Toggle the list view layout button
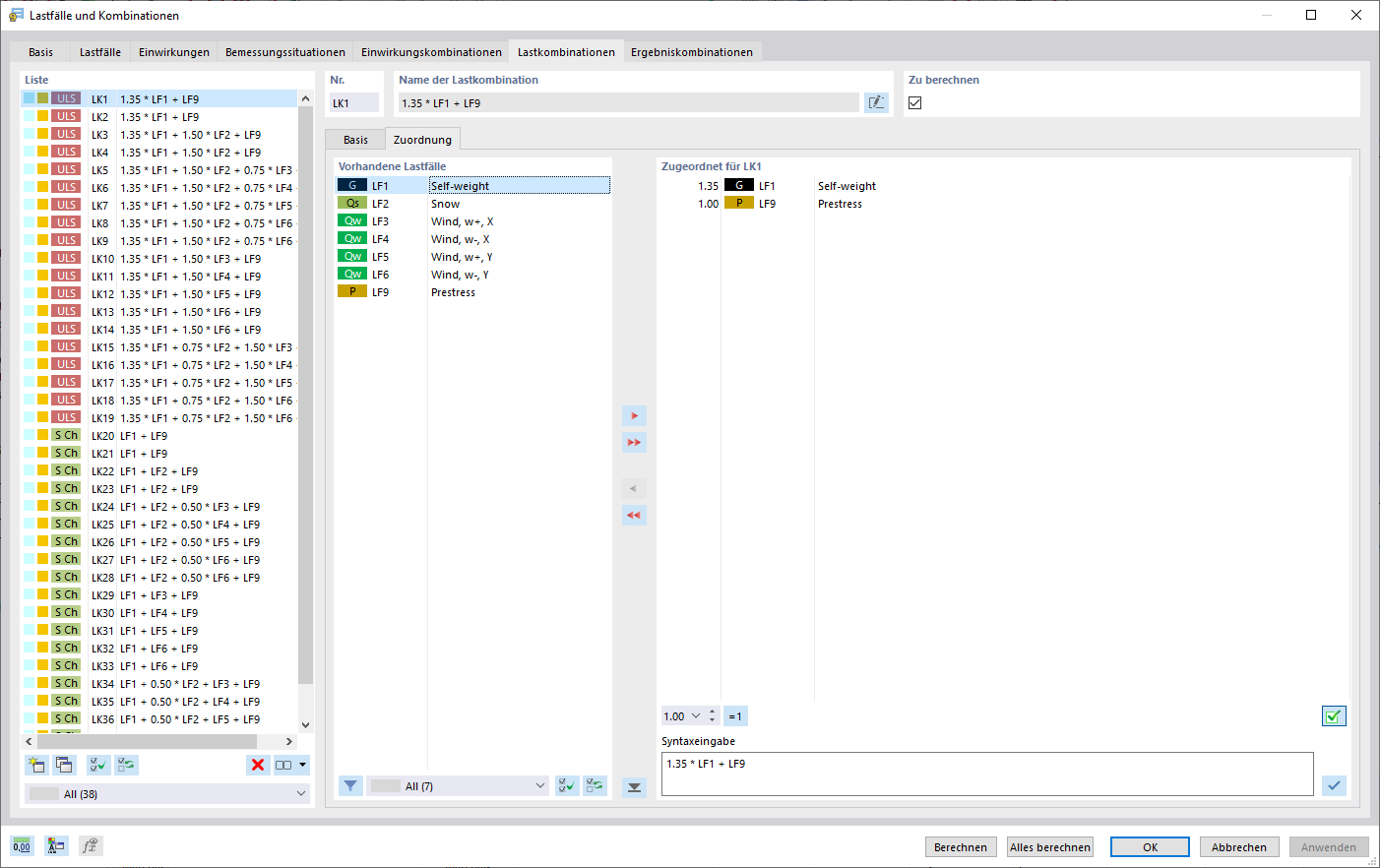The width and height of the screenshot is (1380, 868). (x=283, y=765)
